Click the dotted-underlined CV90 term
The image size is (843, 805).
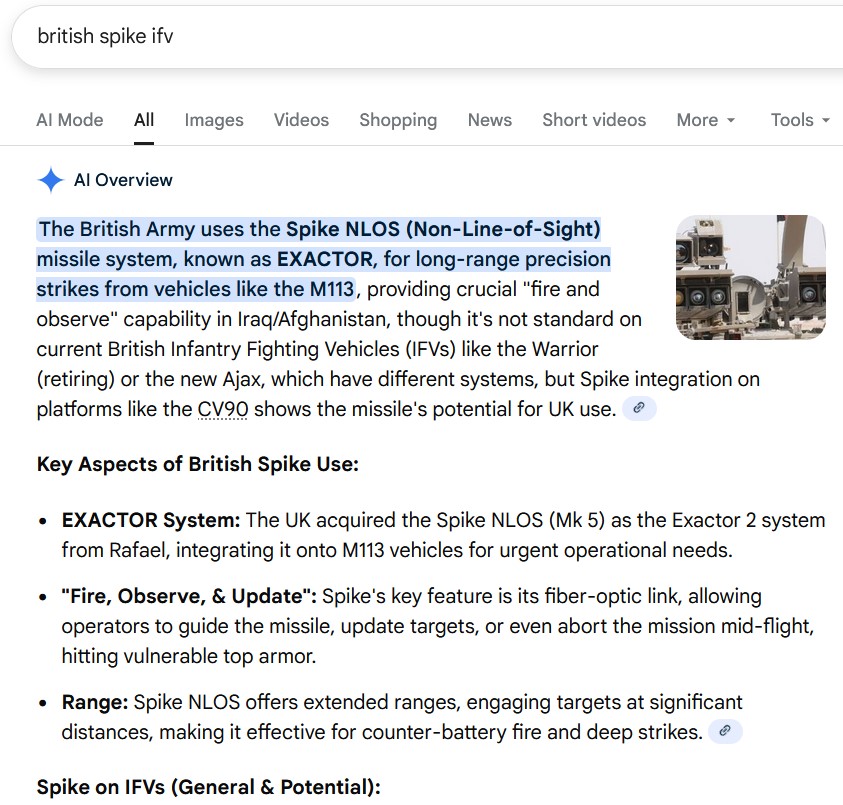point(223,410)
